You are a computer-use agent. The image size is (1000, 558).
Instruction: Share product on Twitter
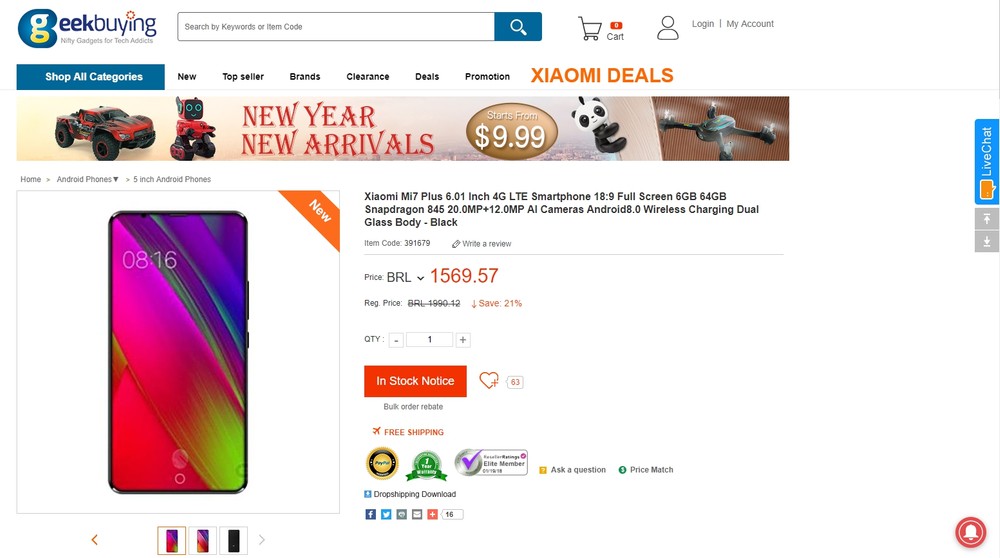pos(386,514)
